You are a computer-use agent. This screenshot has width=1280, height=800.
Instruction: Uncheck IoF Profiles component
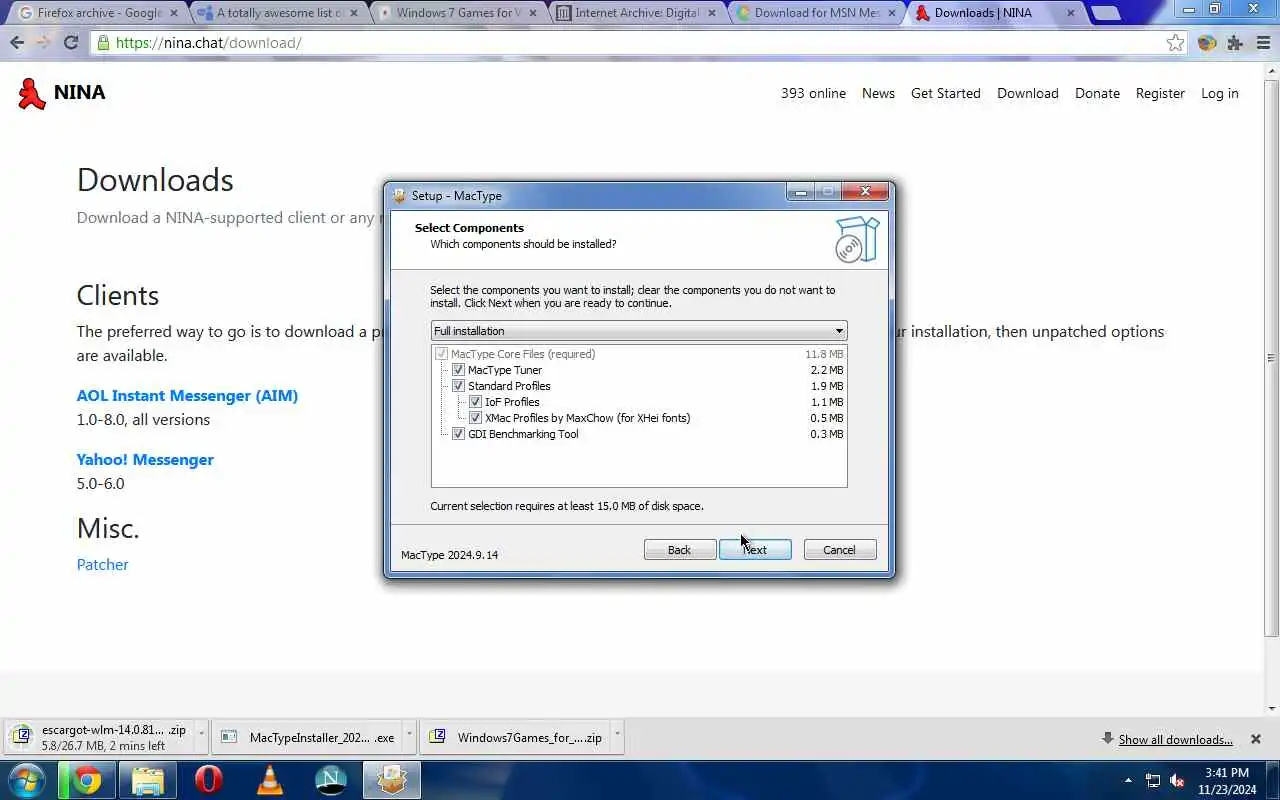pos(476,402)
